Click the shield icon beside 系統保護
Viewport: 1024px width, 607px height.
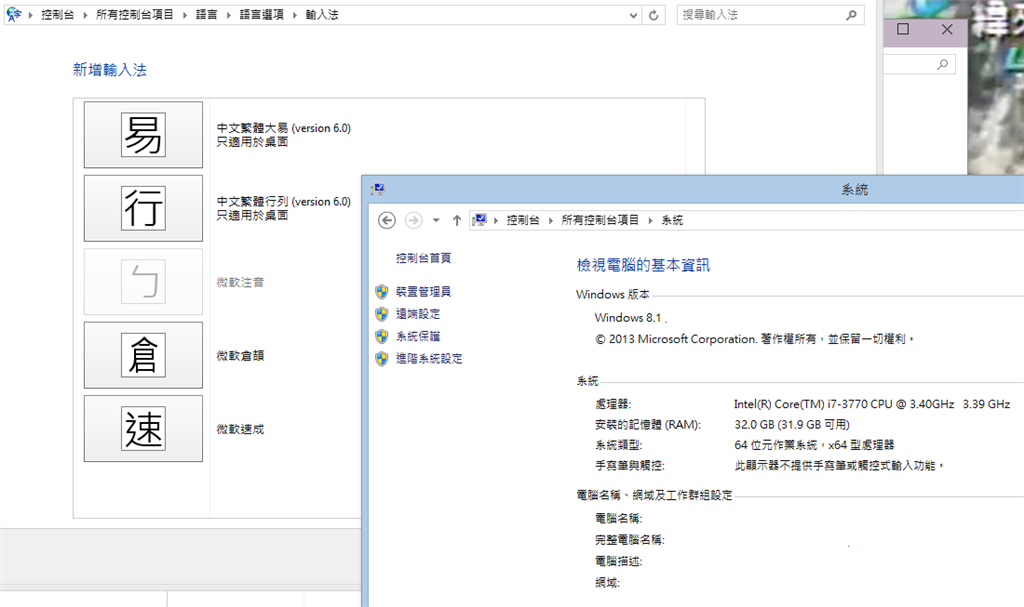pyautogui.click(x=382, y=336)
